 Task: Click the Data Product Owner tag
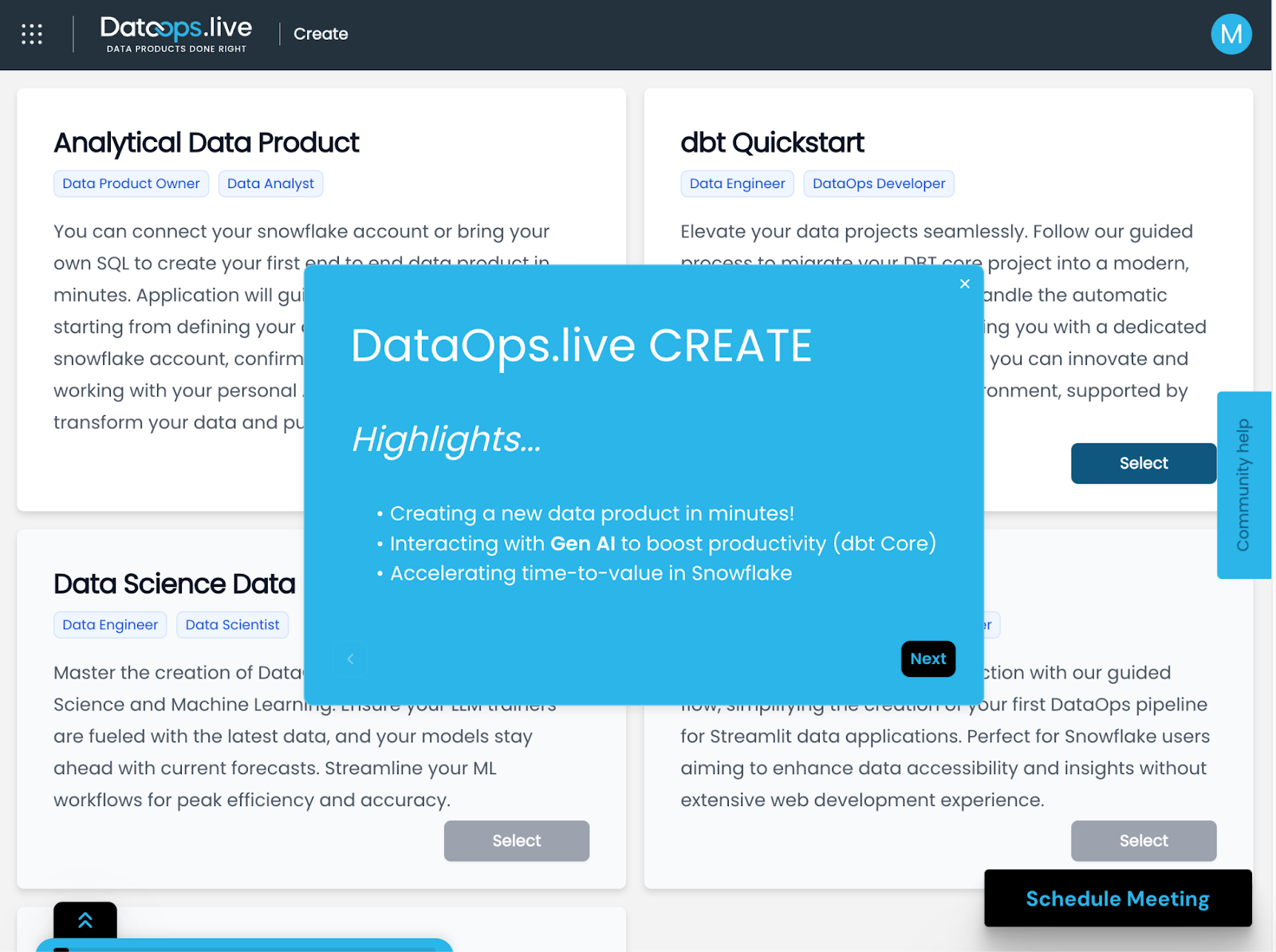131,183
